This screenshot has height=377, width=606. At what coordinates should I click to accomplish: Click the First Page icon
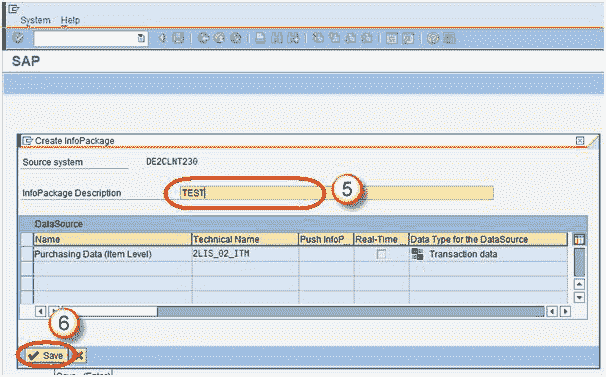coord(318,38)
